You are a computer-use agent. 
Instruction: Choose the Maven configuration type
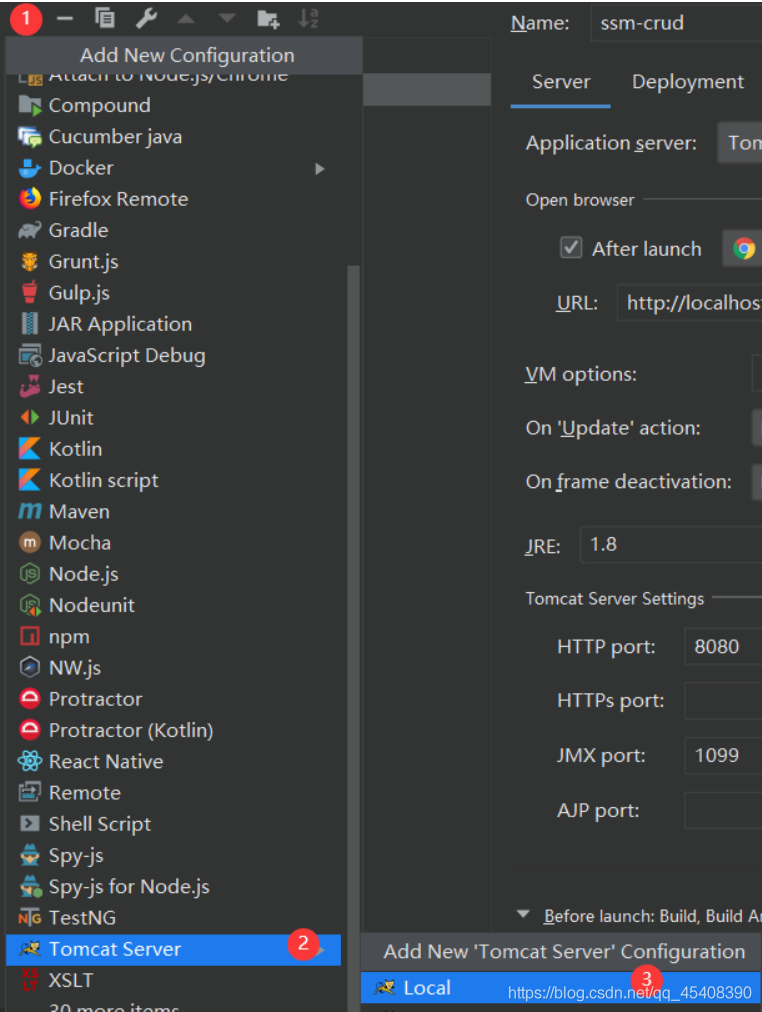[173, 512]
